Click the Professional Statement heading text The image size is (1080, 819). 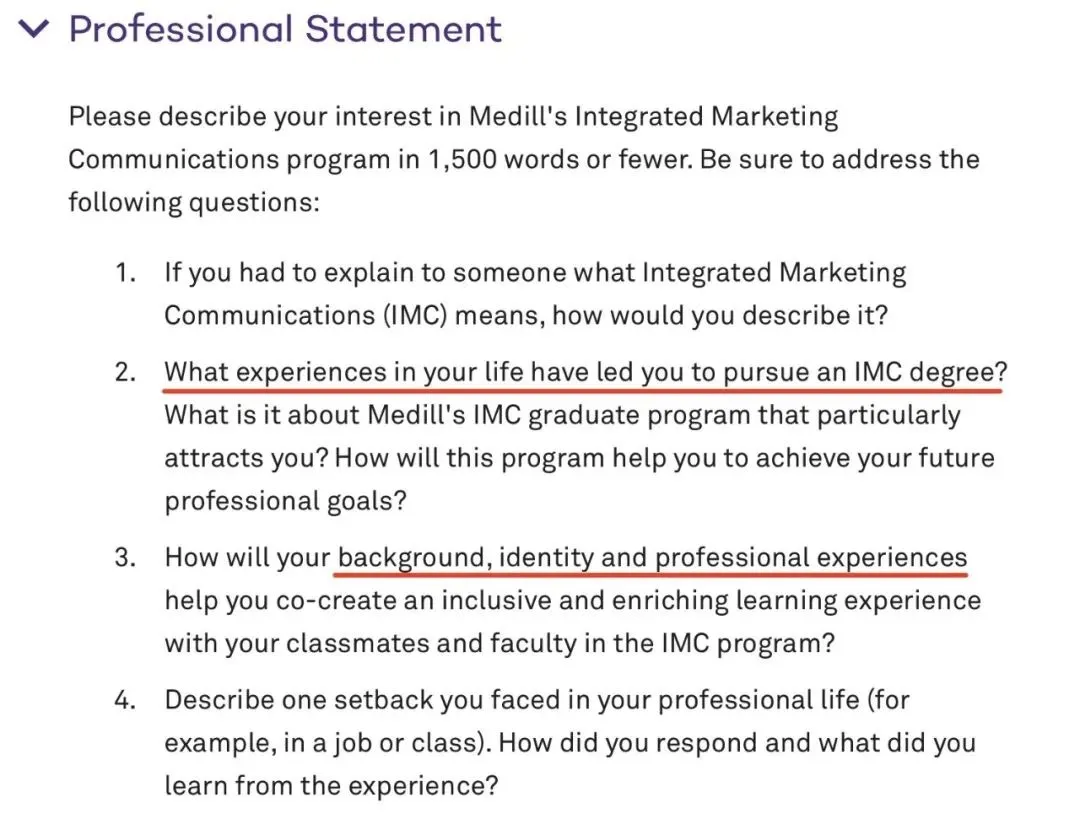point(285,29)
